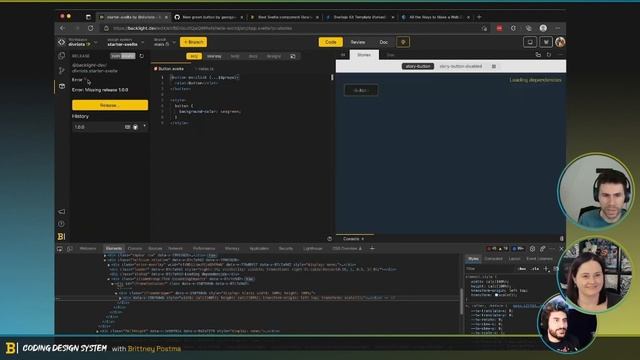Viewport: 640px width, 360px height.
Task: Click the red extension icon in browser toolbar
Action: pyautogui.click(x=499, y=28)
